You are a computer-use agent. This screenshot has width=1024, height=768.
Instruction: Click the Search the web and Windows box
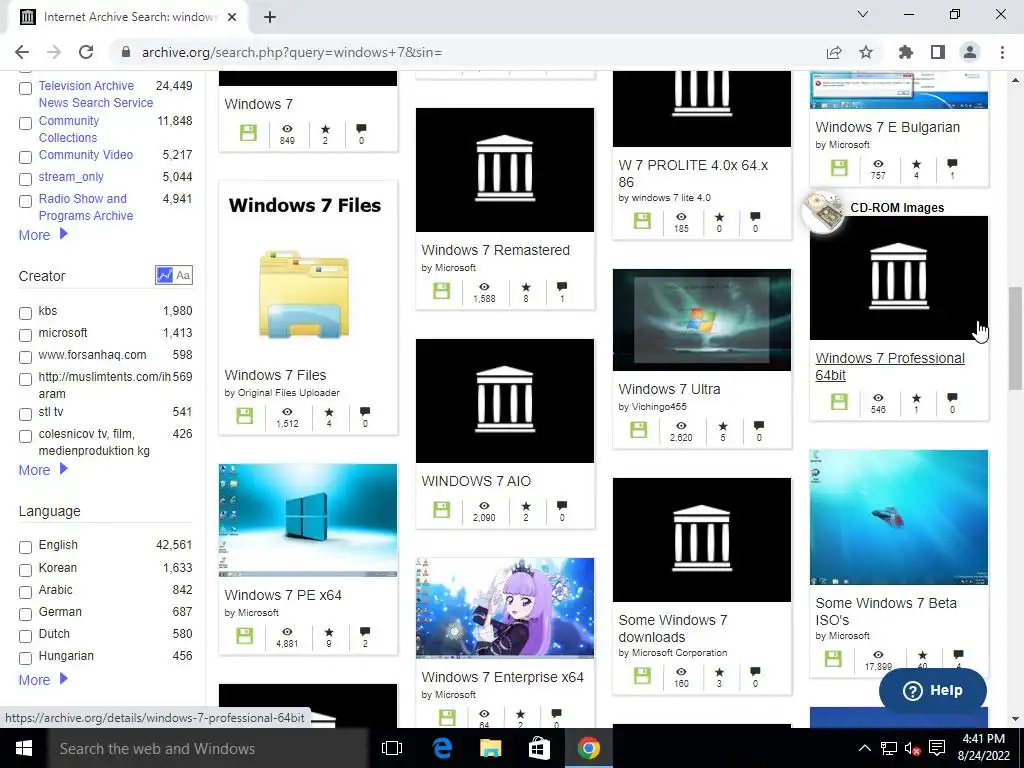point(208,748)
